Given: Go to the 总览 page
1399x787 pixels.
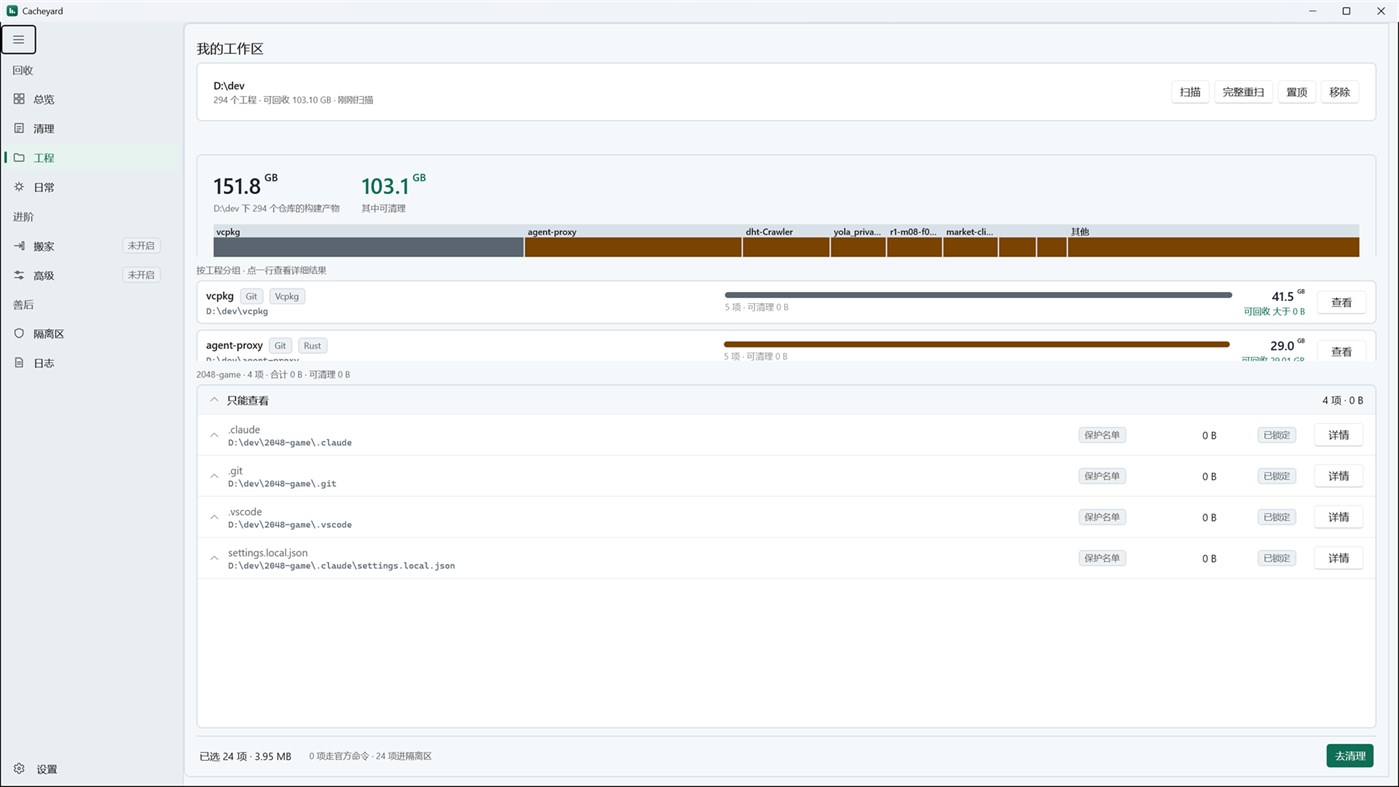Looking at the screenshot, I should coord(92,99).
